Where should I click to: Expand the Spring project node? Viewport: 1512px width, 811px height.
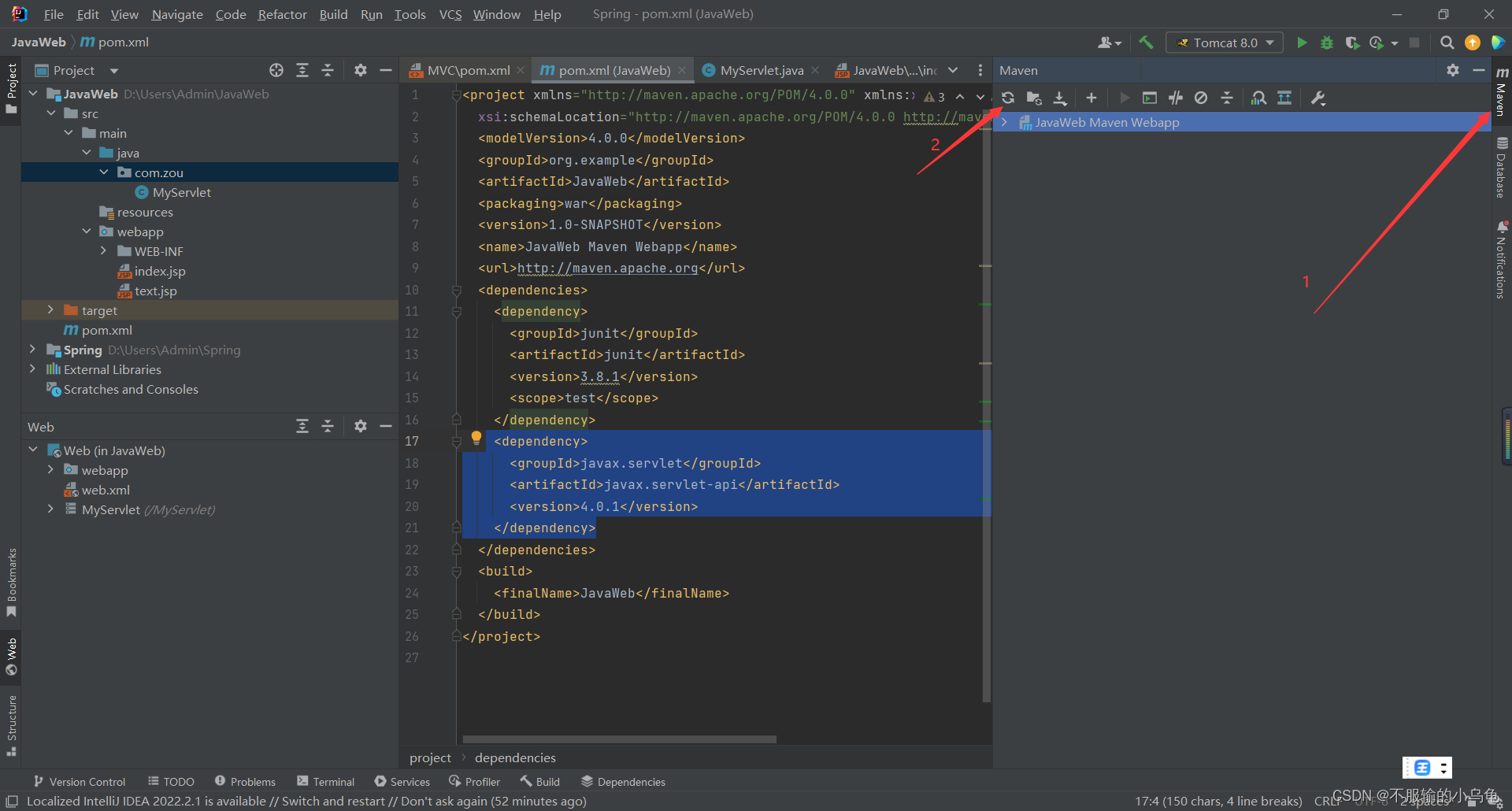click(32, 350)
